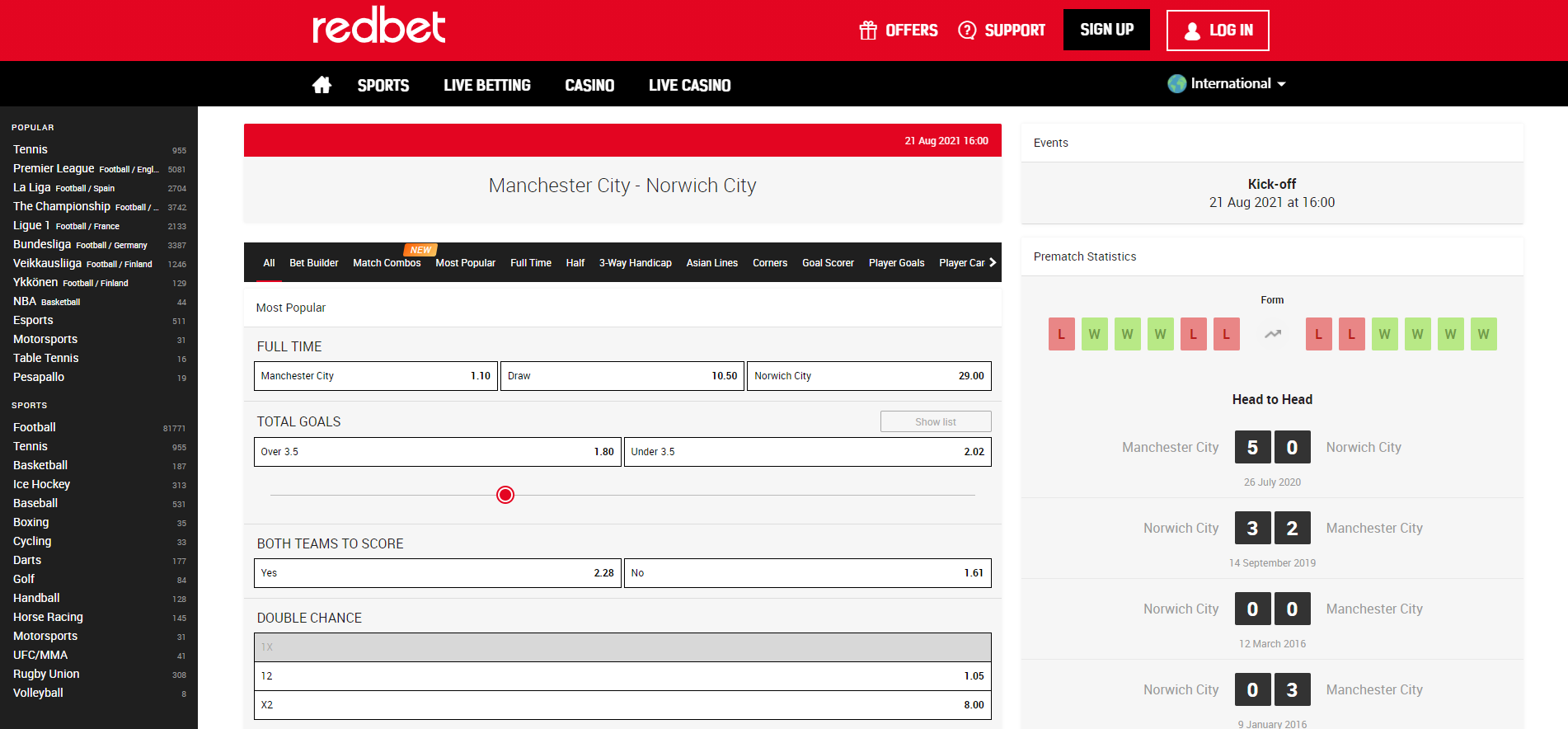This screenshot has width=1568, height=729.
Task: Switch to Half tab
Action: point(575,263)
